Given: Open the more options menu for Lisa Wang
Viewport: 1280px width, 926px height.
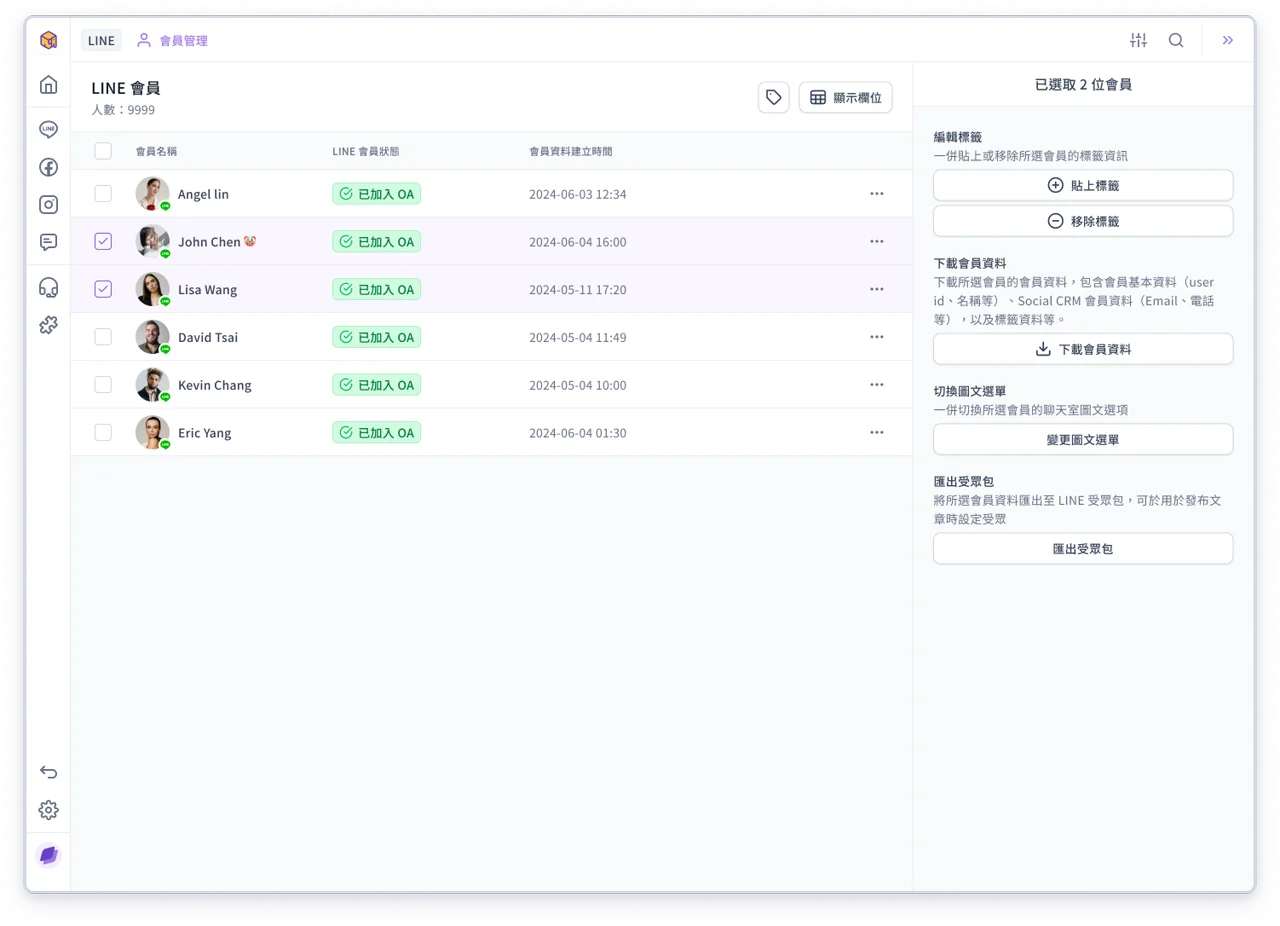Looking at the screenshot, I should click(877, 289).
